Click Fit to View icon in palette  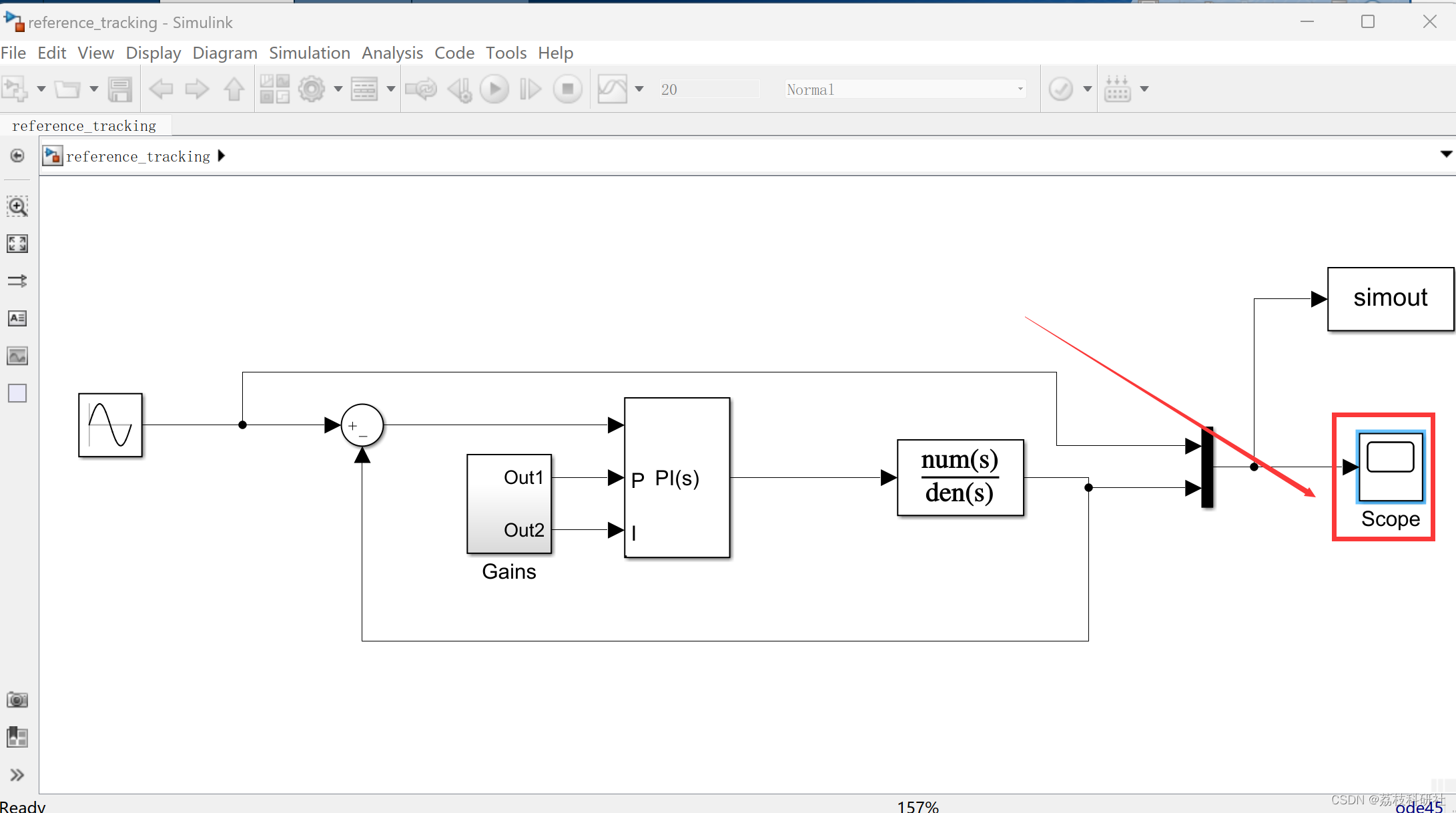coord(17,244)
